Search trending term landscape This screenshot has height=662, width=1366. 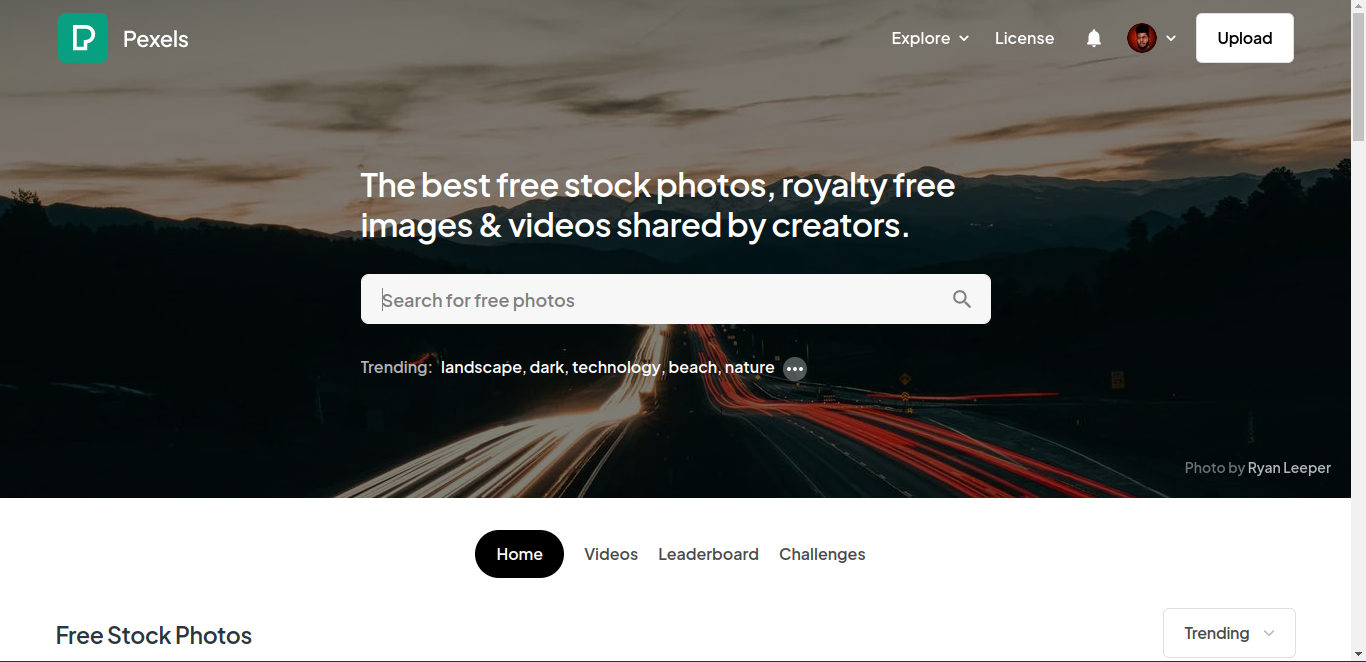pyautogui.click(x=481, y=367)
